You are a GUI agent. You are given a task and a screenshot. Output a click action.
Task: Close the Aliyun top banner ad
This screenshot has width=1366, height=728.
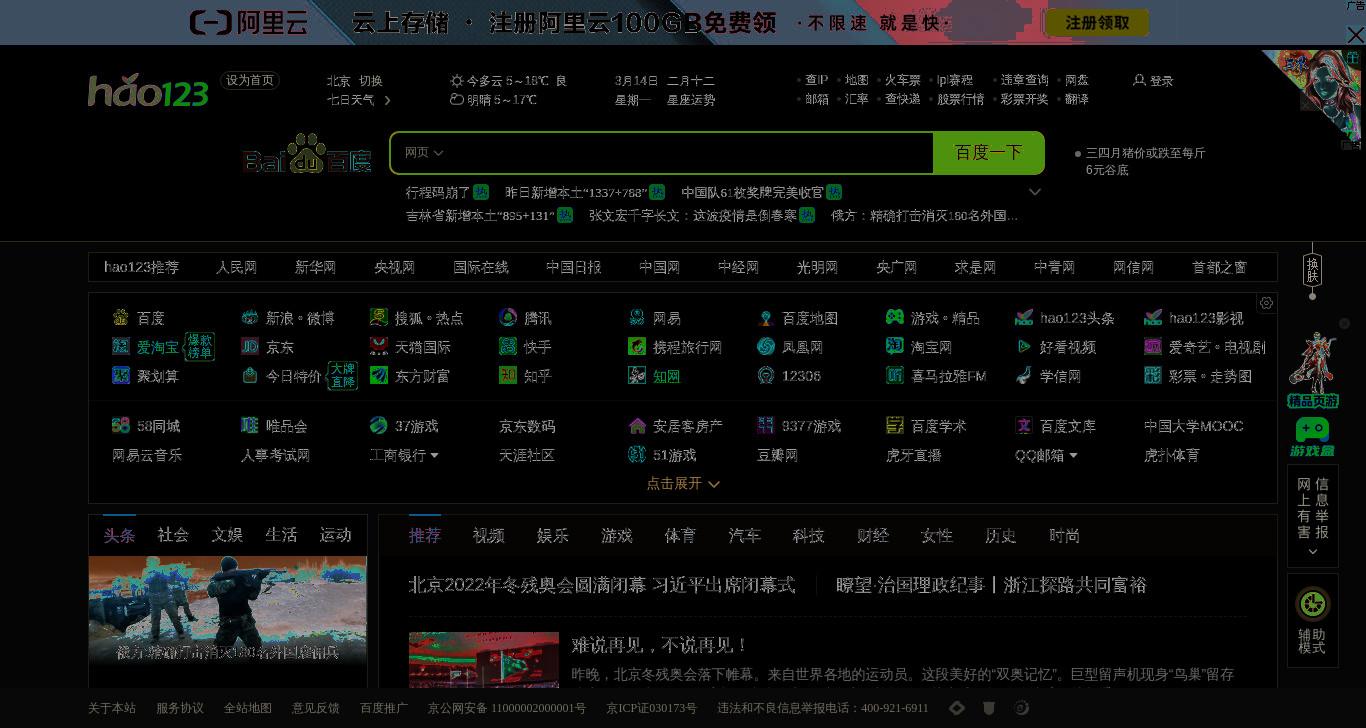coord(1355,35)
